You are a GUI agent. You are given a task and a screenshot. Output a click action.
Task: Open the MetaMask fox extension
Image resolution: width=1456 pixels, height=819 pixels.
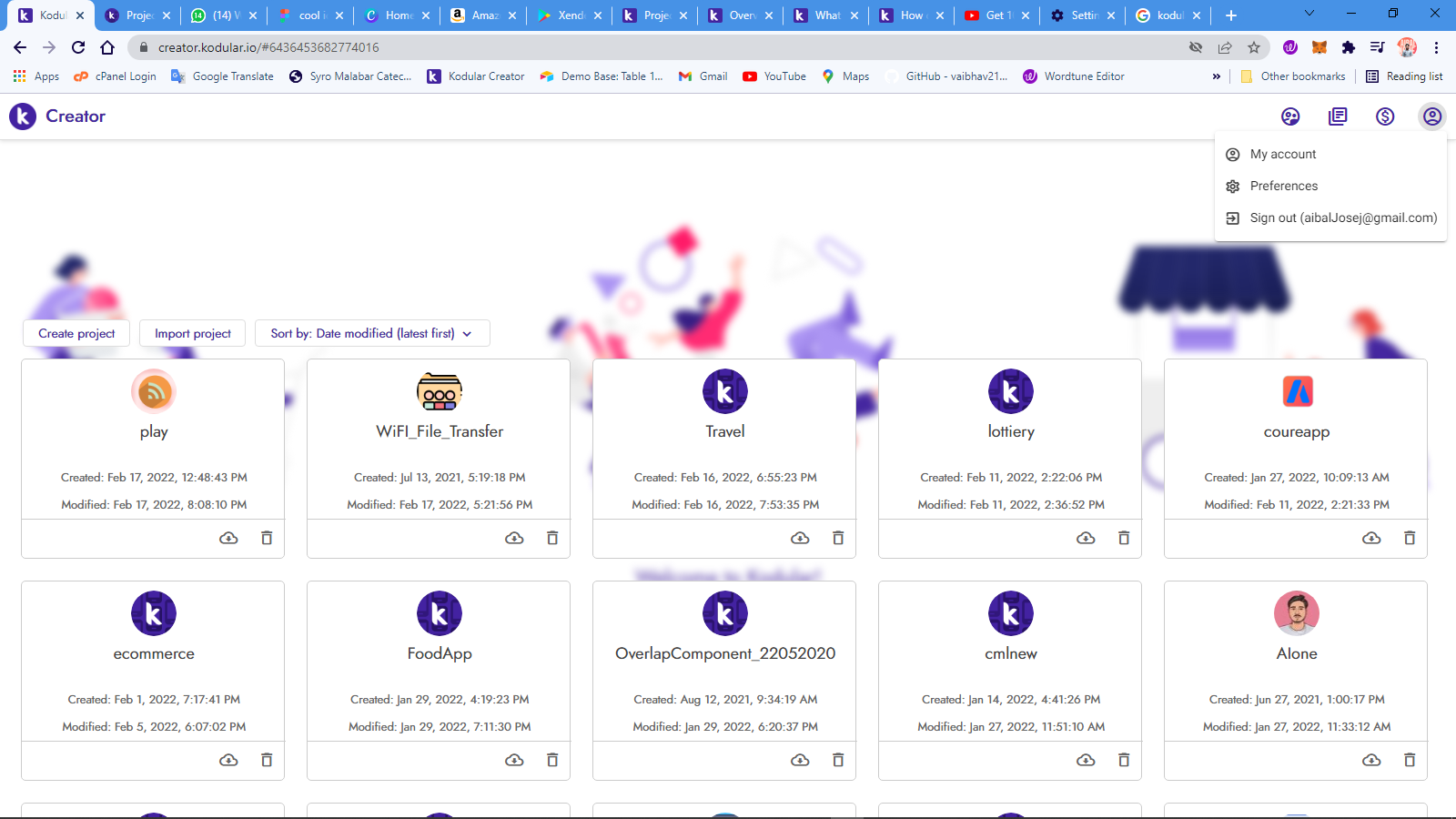click(x=1319, y=47)
